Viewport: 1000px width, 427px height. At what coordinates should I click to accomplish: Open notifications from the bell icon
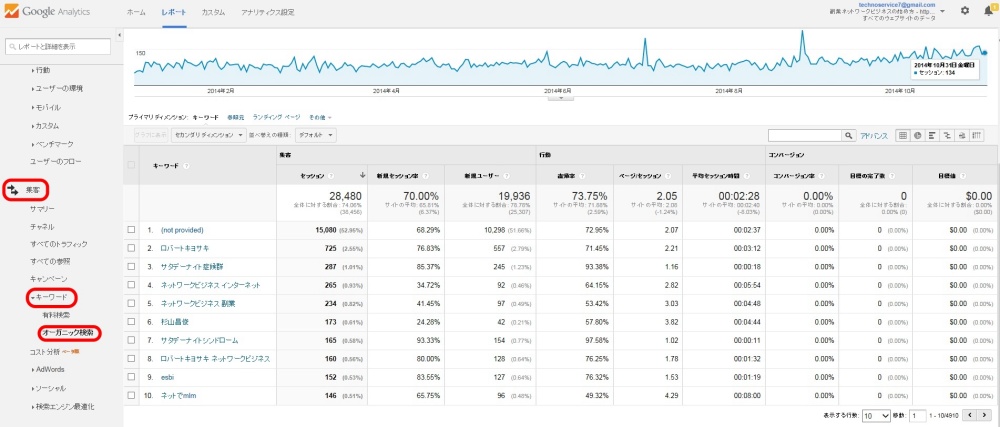[x=988, y=11]
